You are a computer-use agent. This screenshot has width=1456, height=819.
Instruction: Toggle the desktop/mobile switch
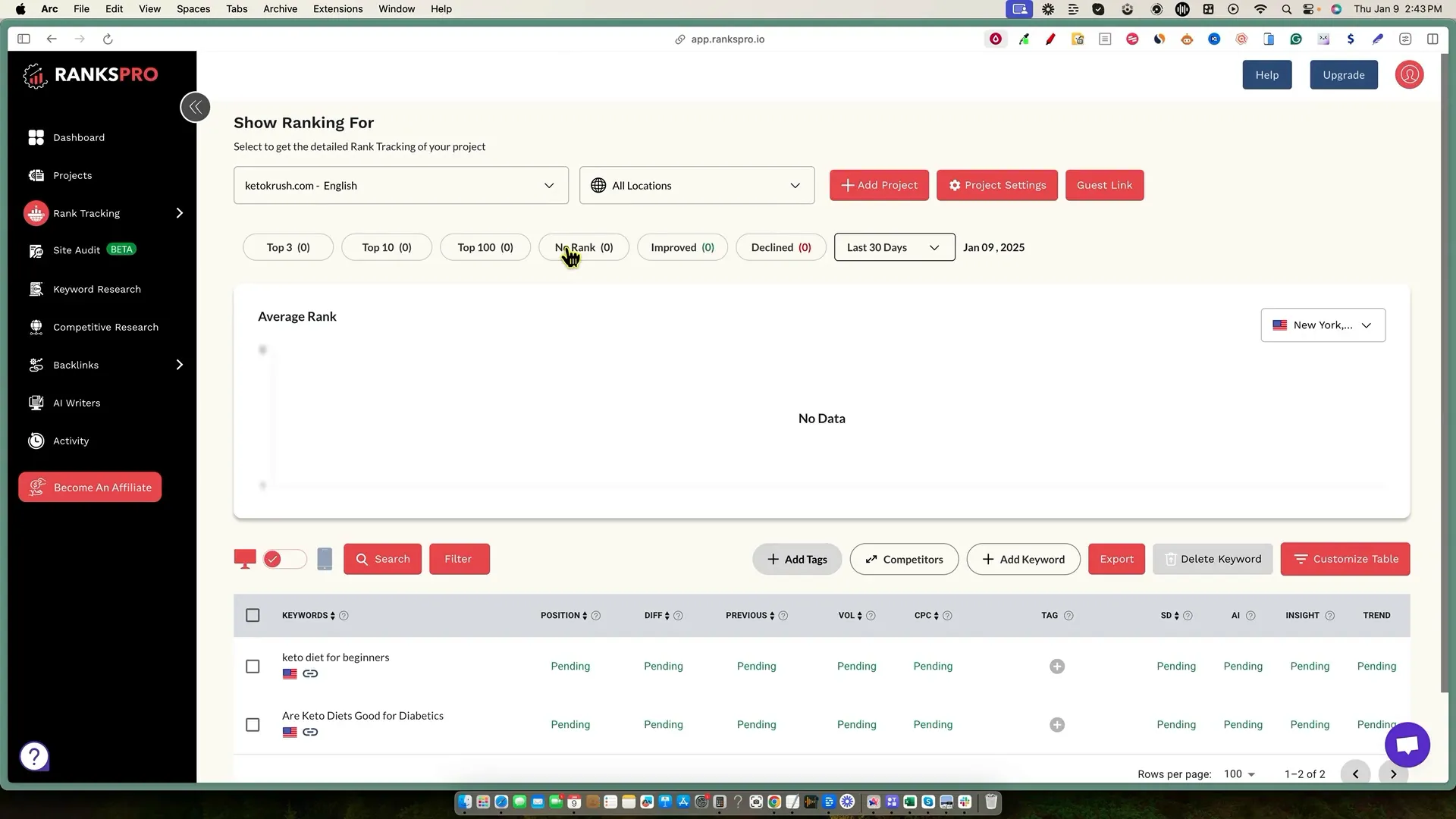(284, 560)
